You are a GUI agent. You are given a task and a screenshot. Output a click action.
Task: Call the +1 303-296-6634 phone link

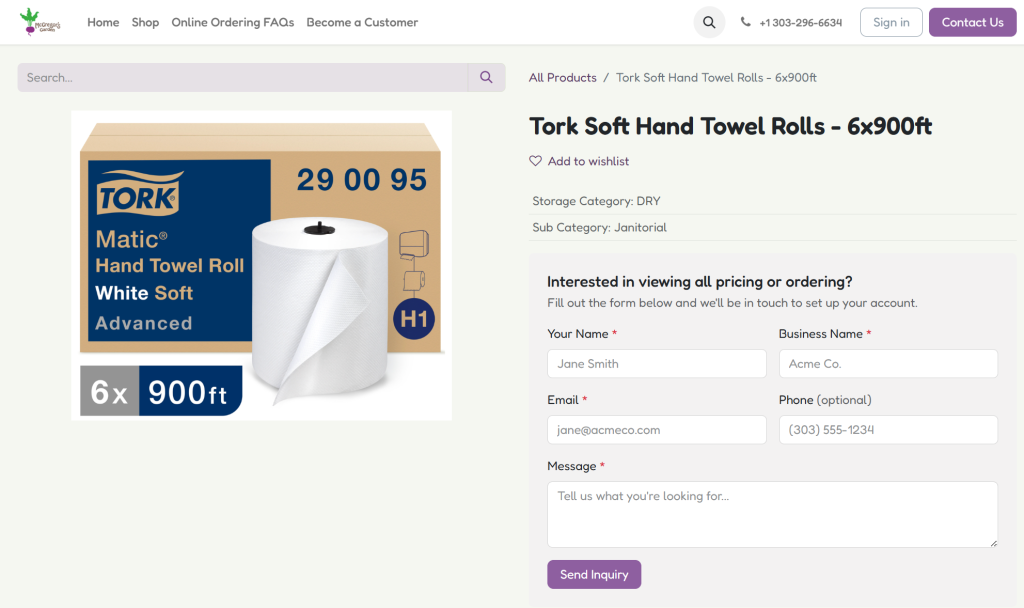[x=801, y=22]
